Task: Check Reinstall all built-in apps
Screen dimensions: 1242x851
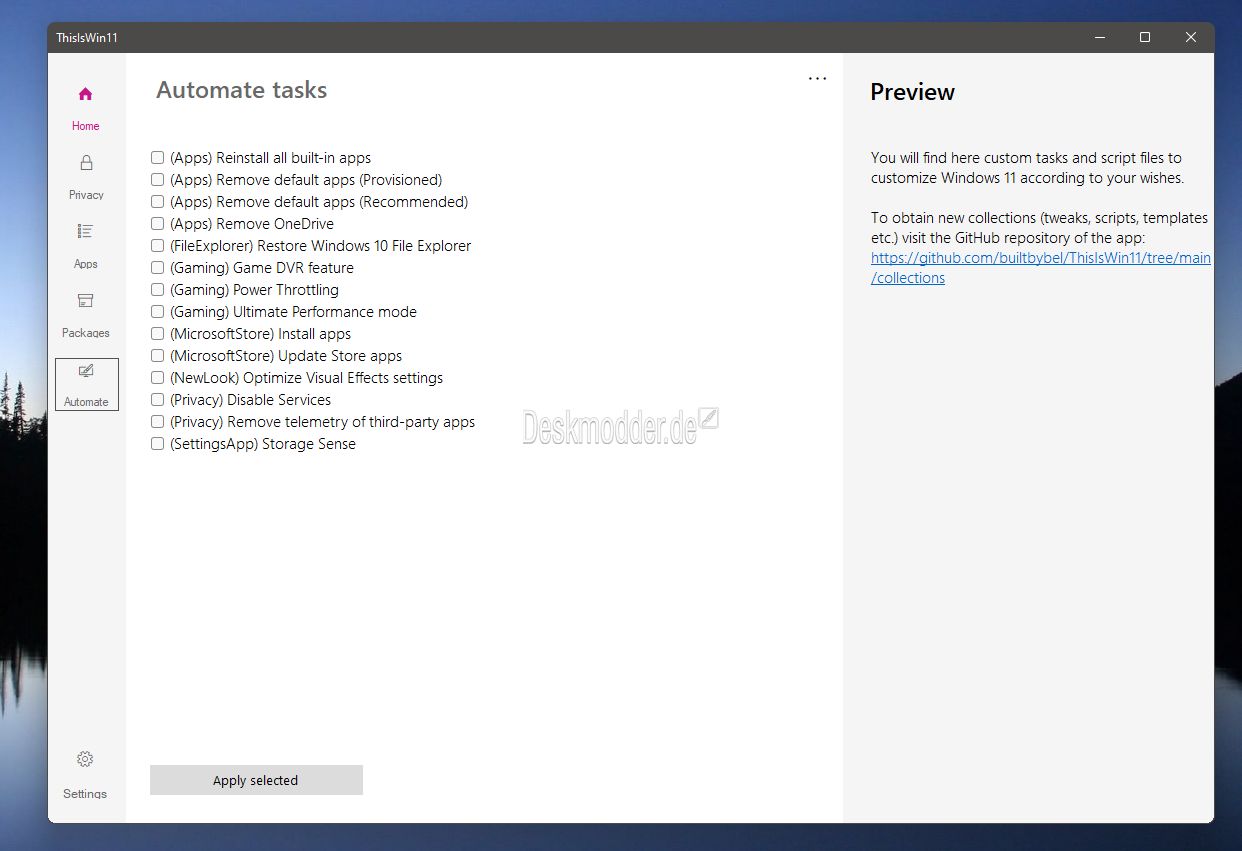Action: click(x=157, y=158)
